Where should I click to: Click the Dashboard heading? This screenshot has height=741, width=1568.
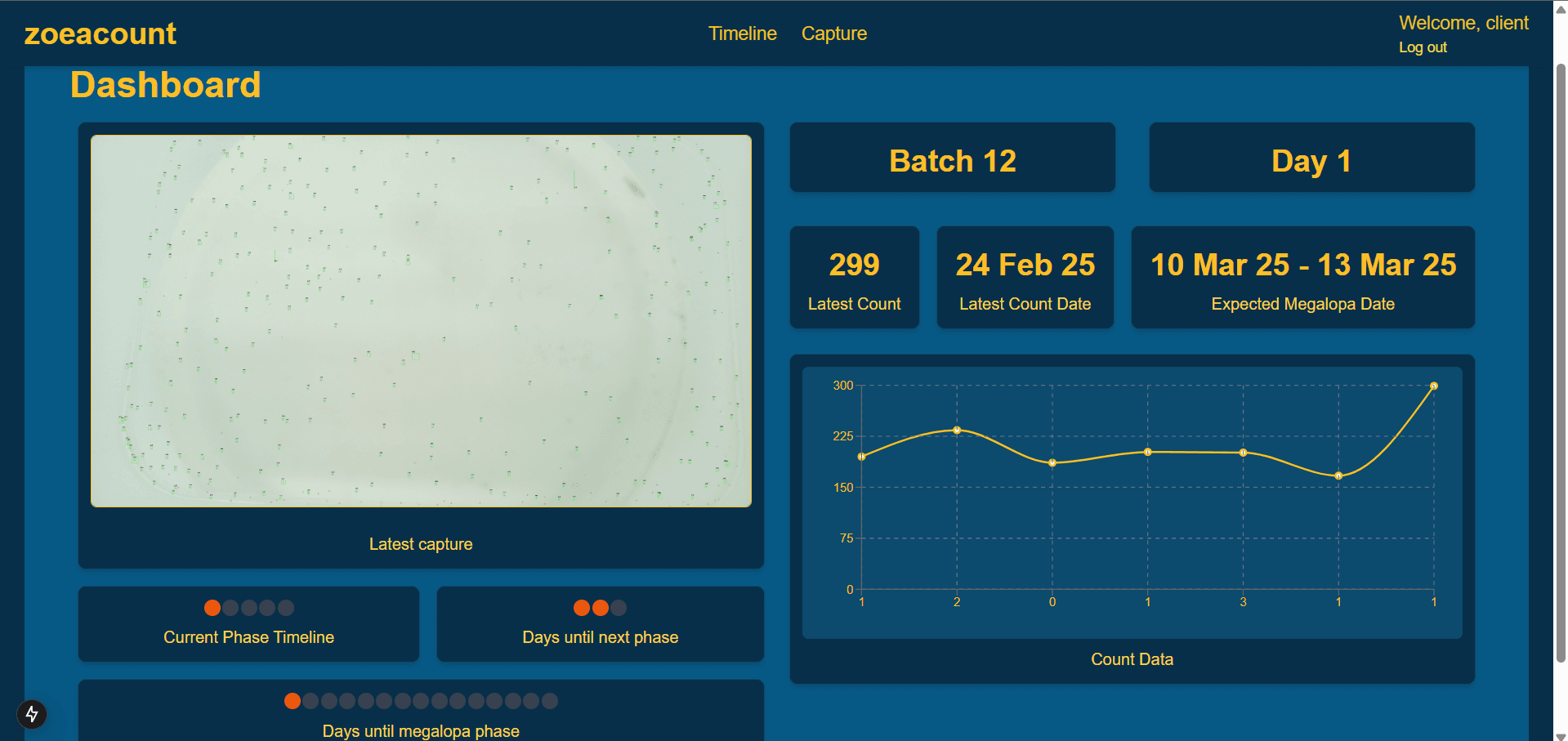166,85
